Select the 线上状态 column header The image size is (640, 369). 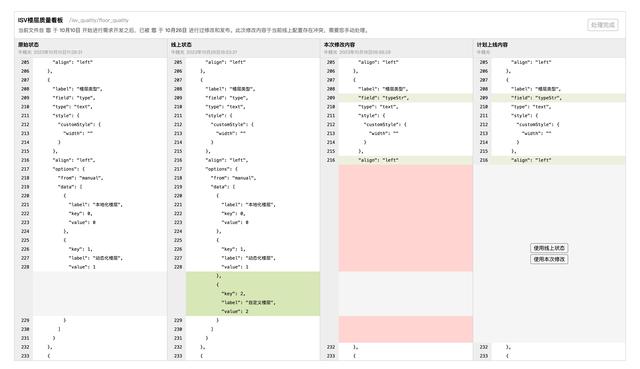click(x=181, y=44)
